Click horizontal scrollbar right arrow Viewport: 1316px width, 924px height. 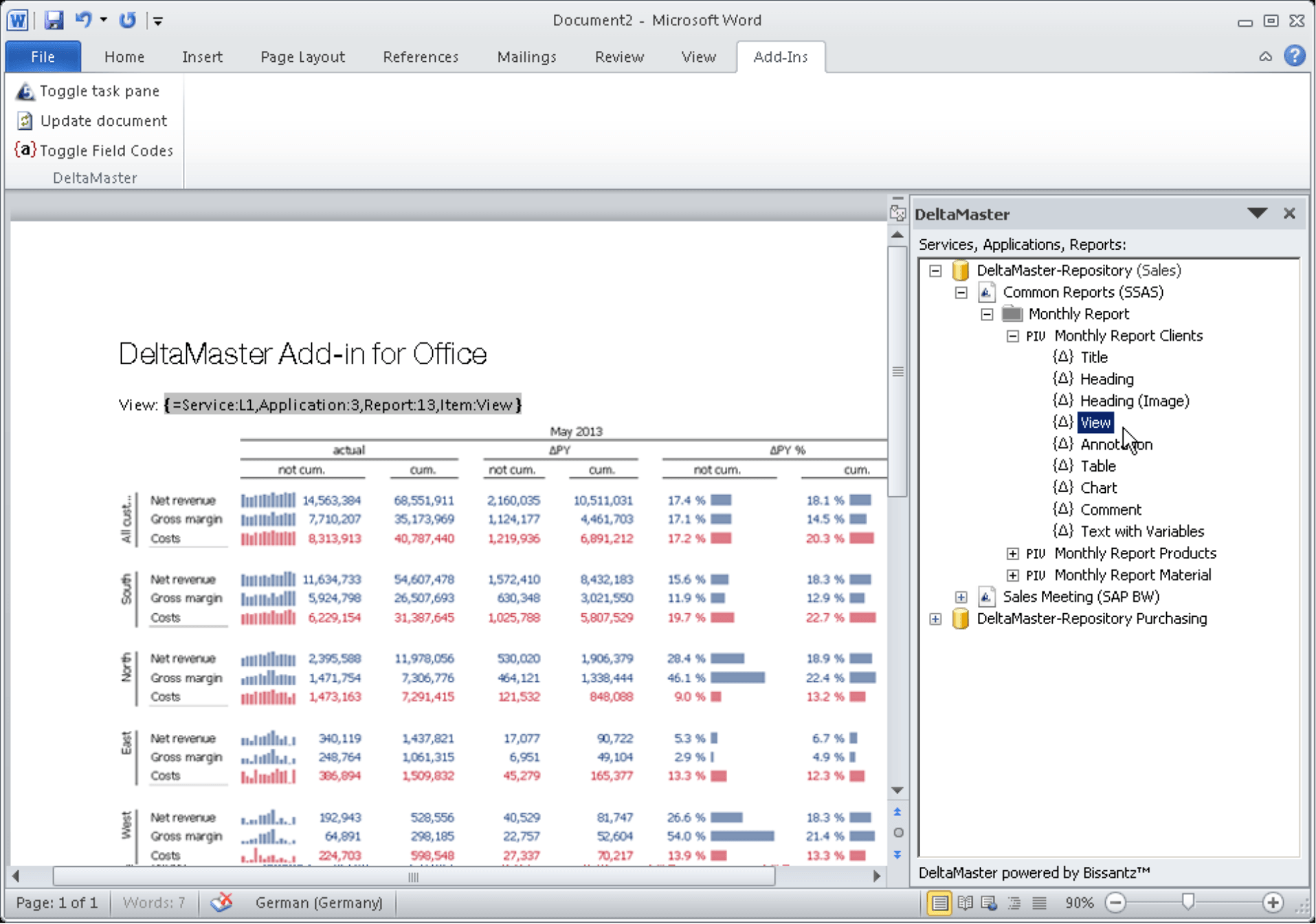click(877, 877)
